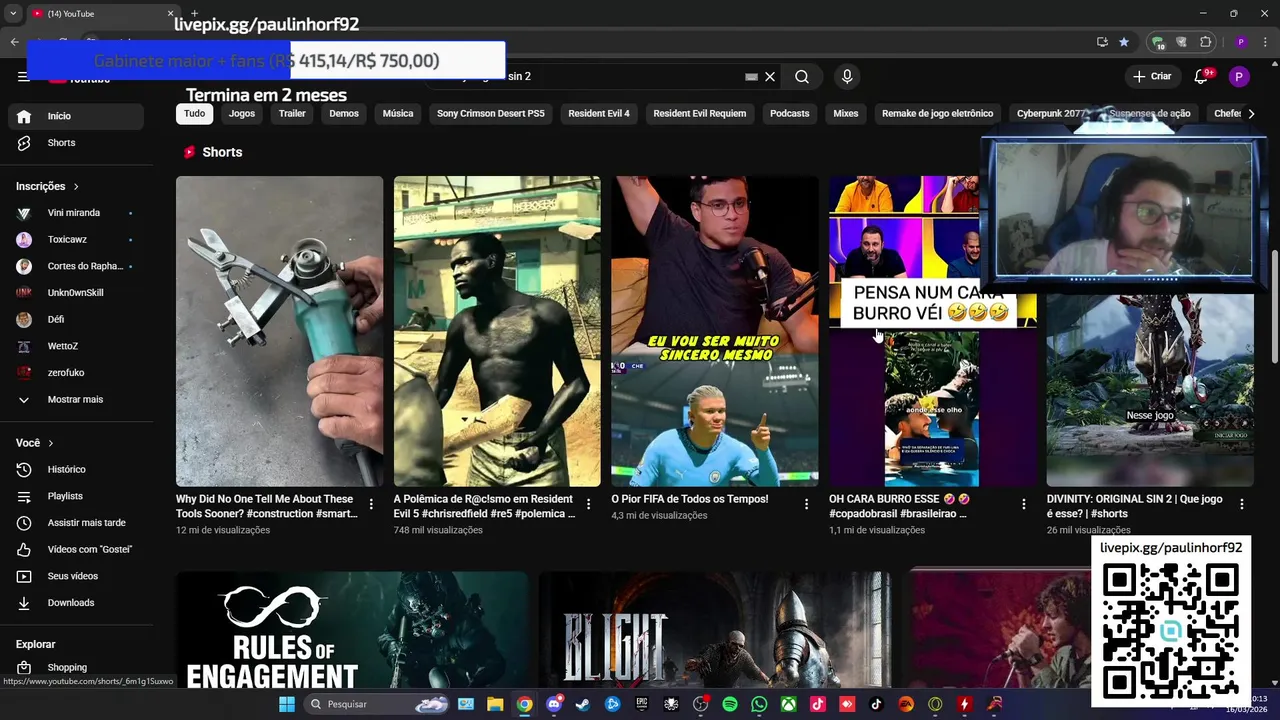Open more options for DIVINITY Short
The image size is (1280, 720).
(1241, 504)
